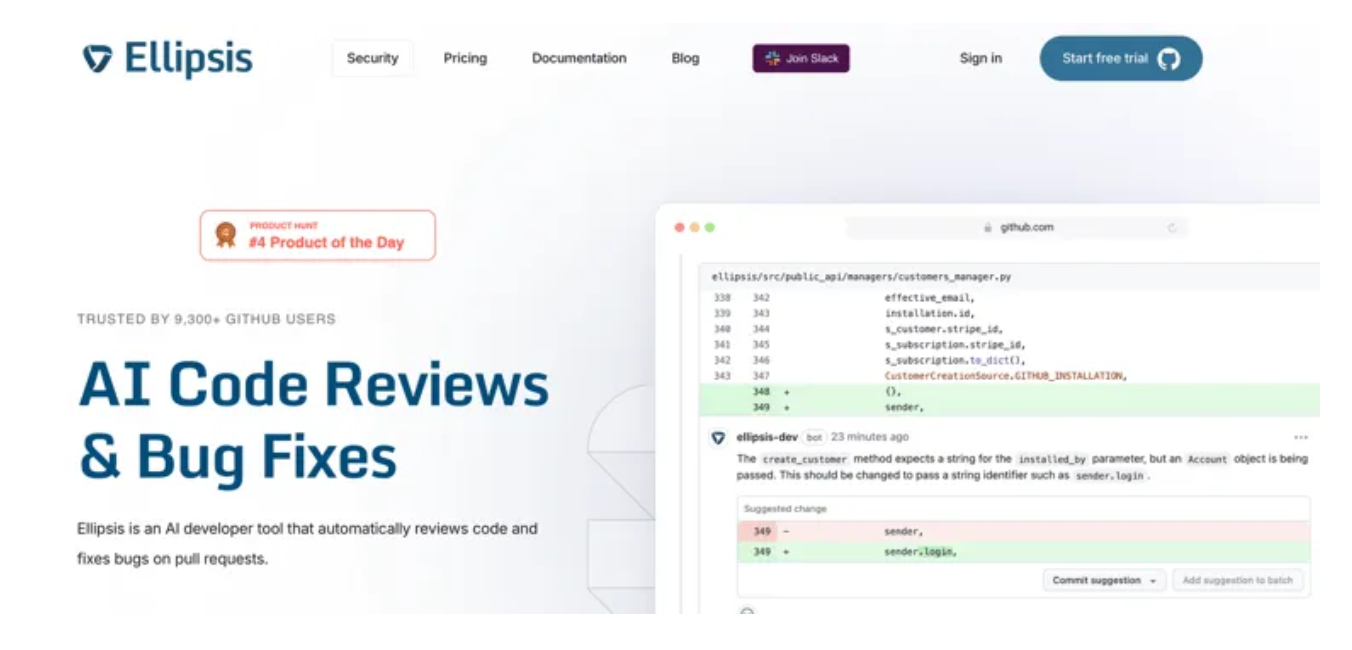Open the Pricing page
This screenshot has height=650, width=1352.
[x=465, y=58]
